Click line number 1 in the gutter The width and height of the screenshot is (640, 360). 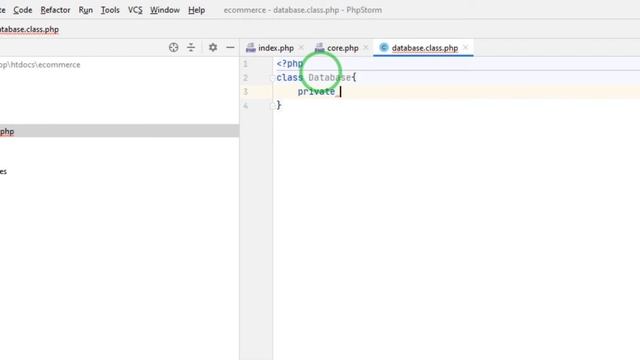pyautogui.click(x=245, y=64)
